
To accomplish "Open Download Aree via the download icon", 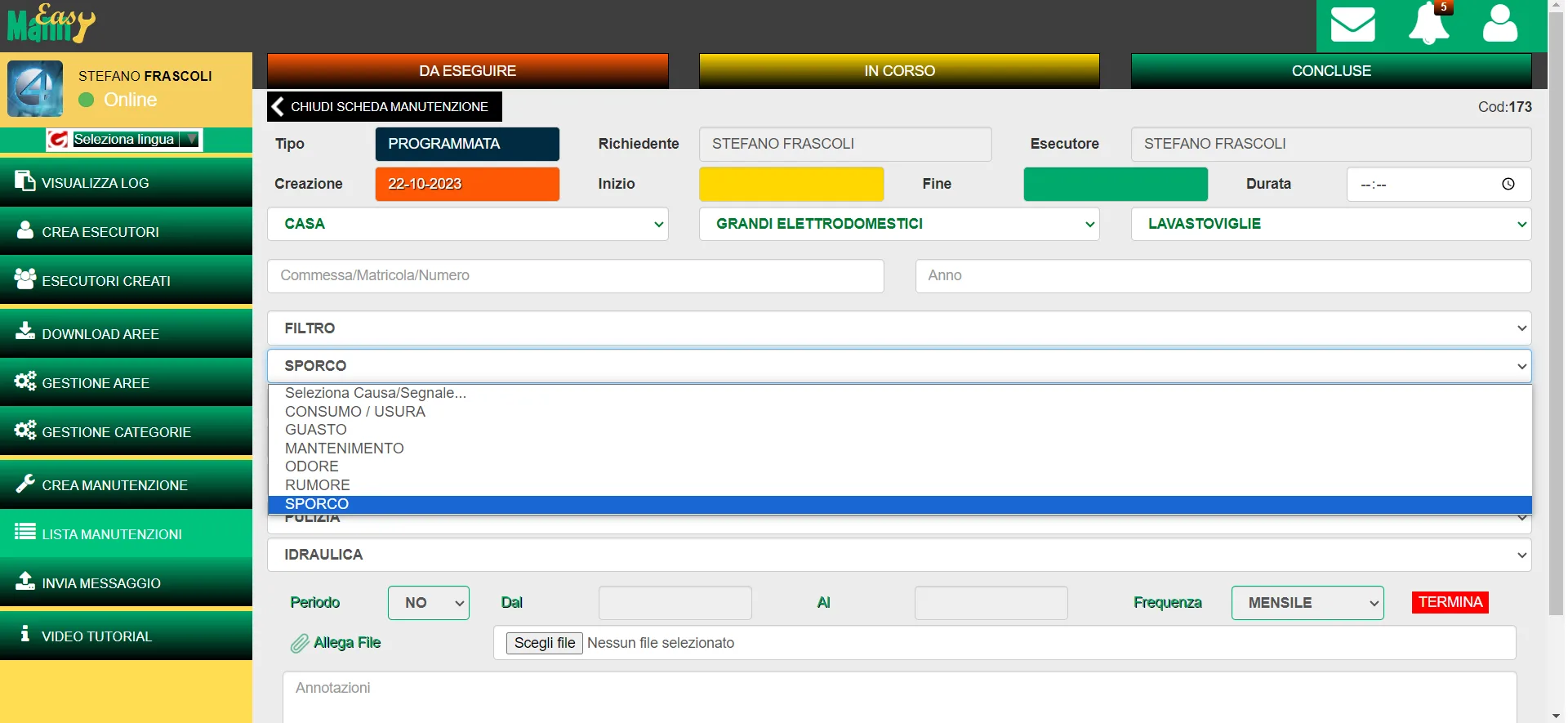I will (25, 331).
